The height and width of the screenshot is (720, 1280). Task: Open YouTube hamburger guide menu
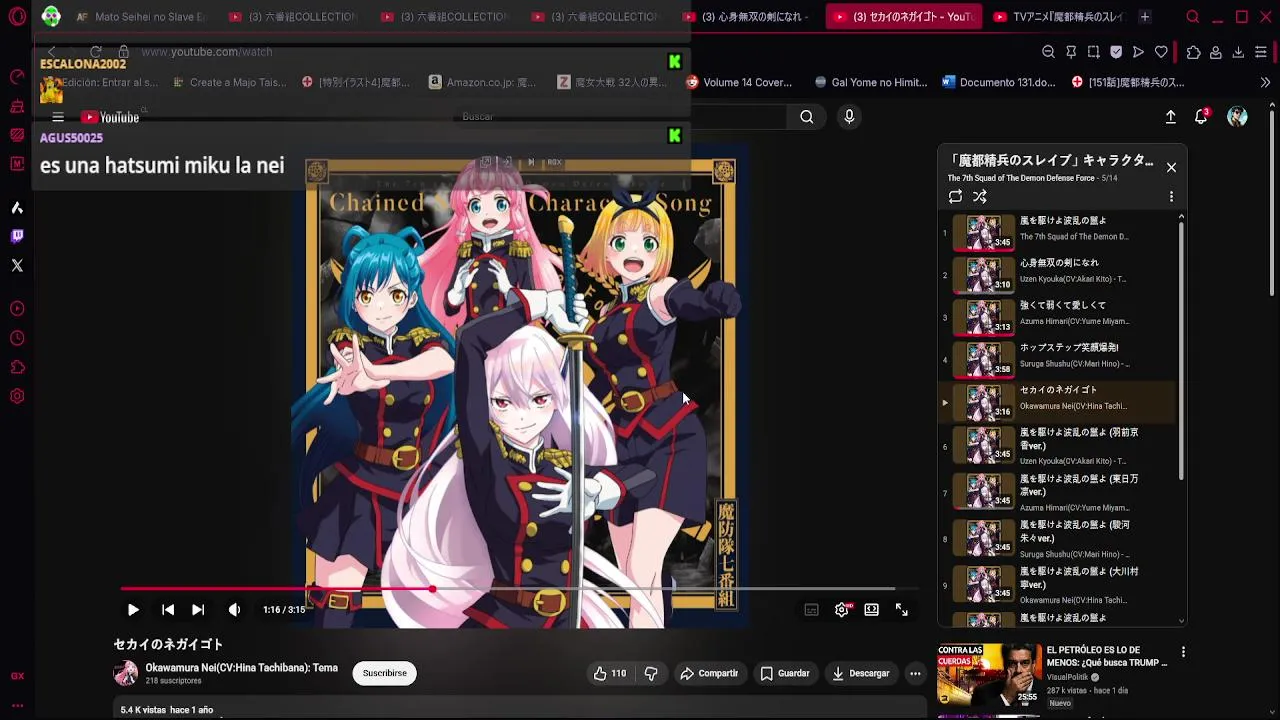pos(58,117)
